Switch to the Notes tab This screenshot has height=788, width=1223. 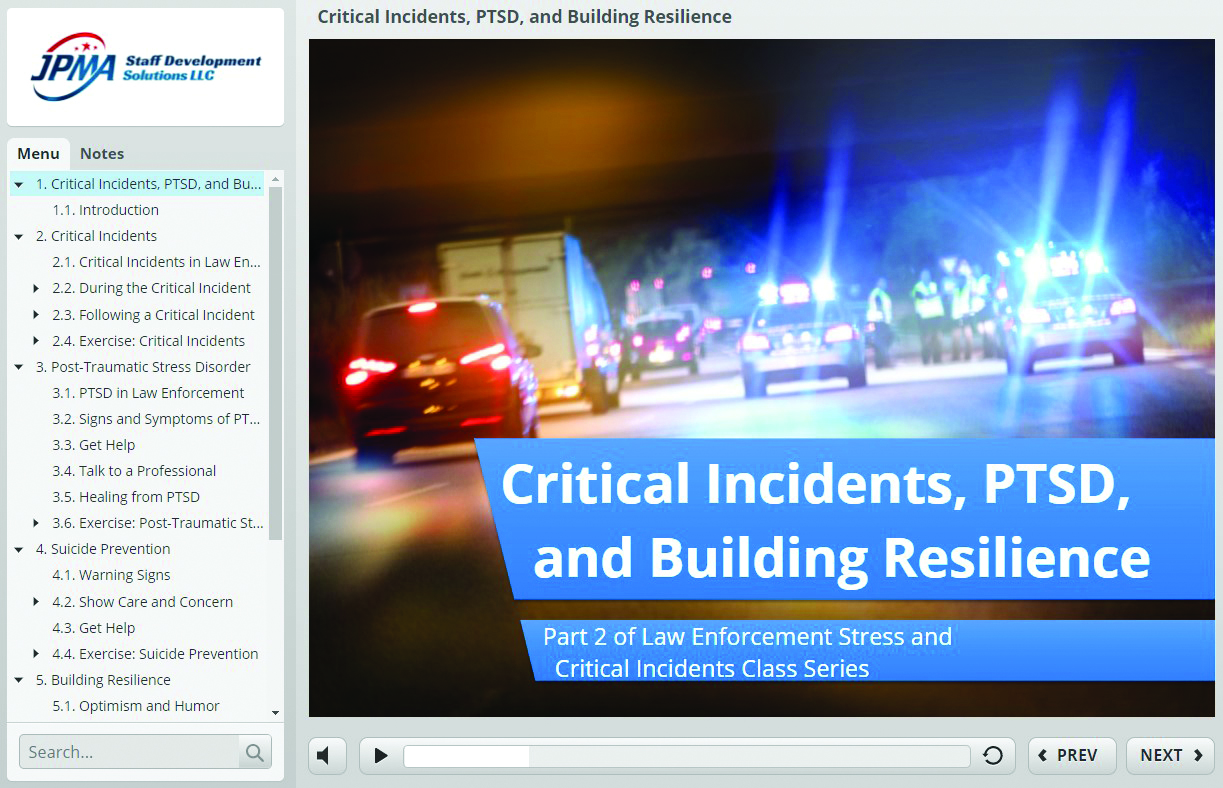[x=102, y=154]
